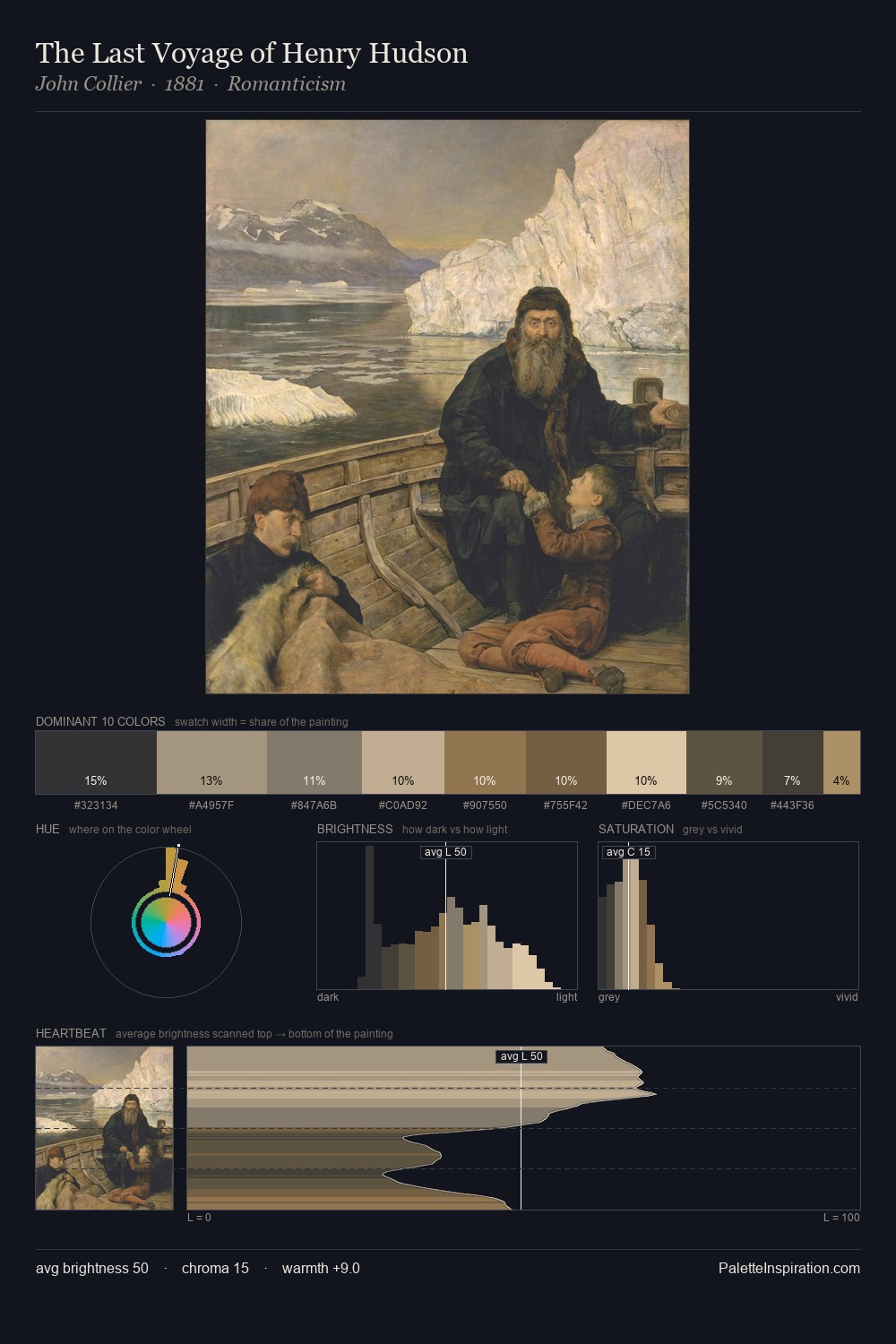The width and height of the screenshot is (896, 1344).
Task: Click the style label "Romanticism"
Action: click(287, 84)
